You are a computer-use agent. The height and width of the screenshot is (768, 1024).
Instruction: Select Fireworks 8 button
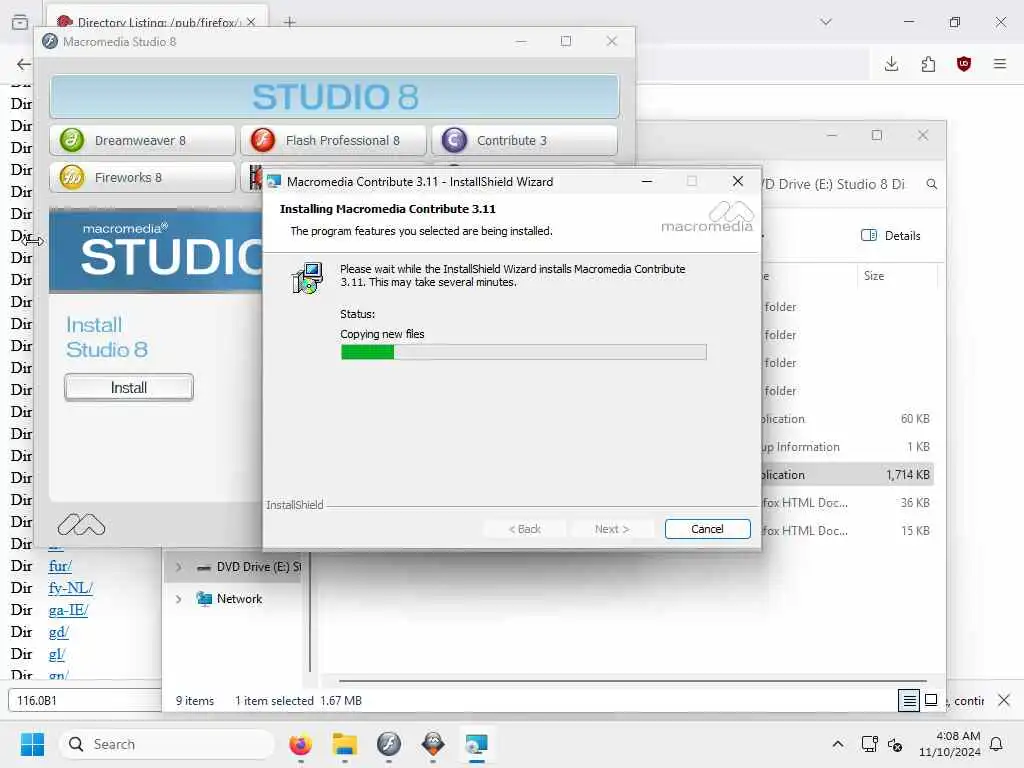point(142,178)
